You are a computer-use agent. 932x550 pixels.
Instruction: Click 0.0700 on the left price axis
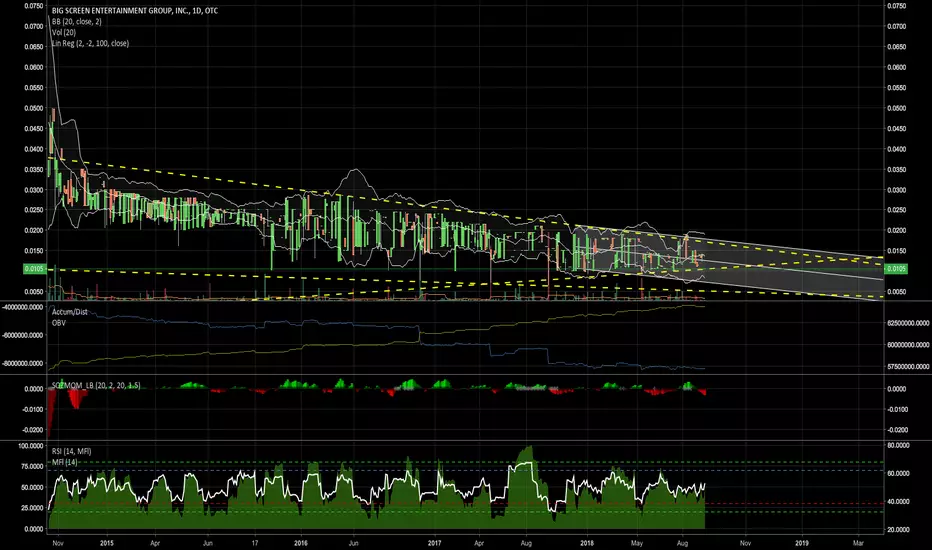point(34,26)
